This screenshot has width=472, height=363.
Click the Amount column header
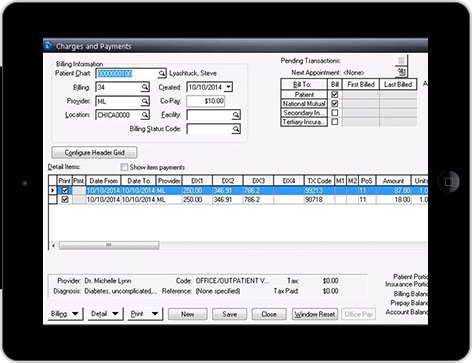tap(393, 181)
